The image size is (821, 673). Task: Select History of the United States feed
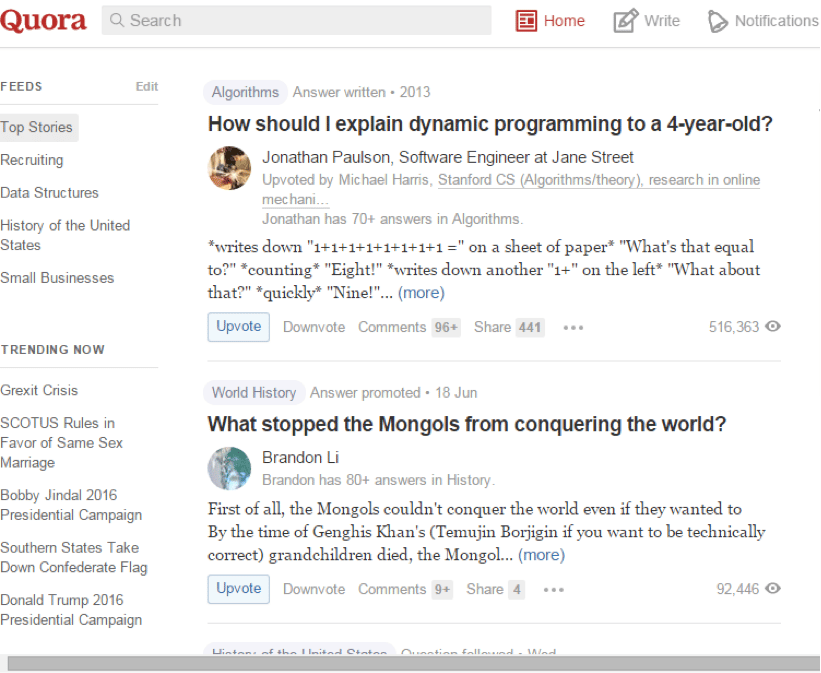coord(65,235)
